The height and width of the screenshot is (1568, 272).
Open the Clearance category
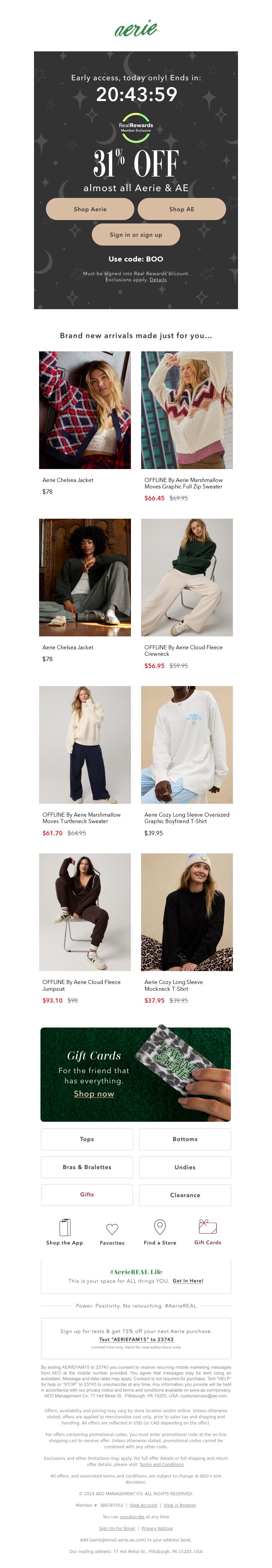coord(185,1195)
